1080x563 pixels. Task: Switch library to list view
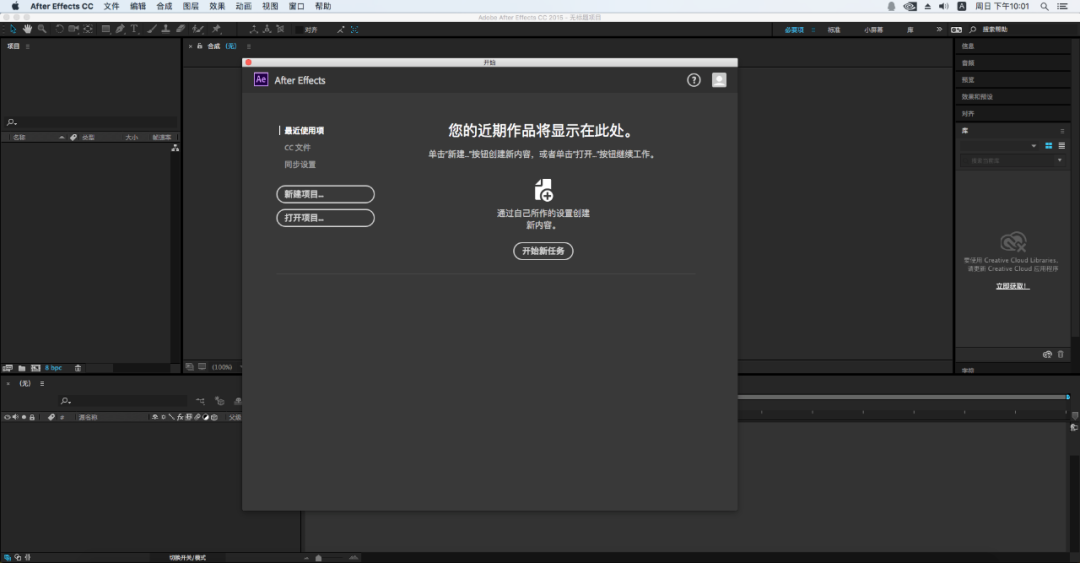(1061, 146)
